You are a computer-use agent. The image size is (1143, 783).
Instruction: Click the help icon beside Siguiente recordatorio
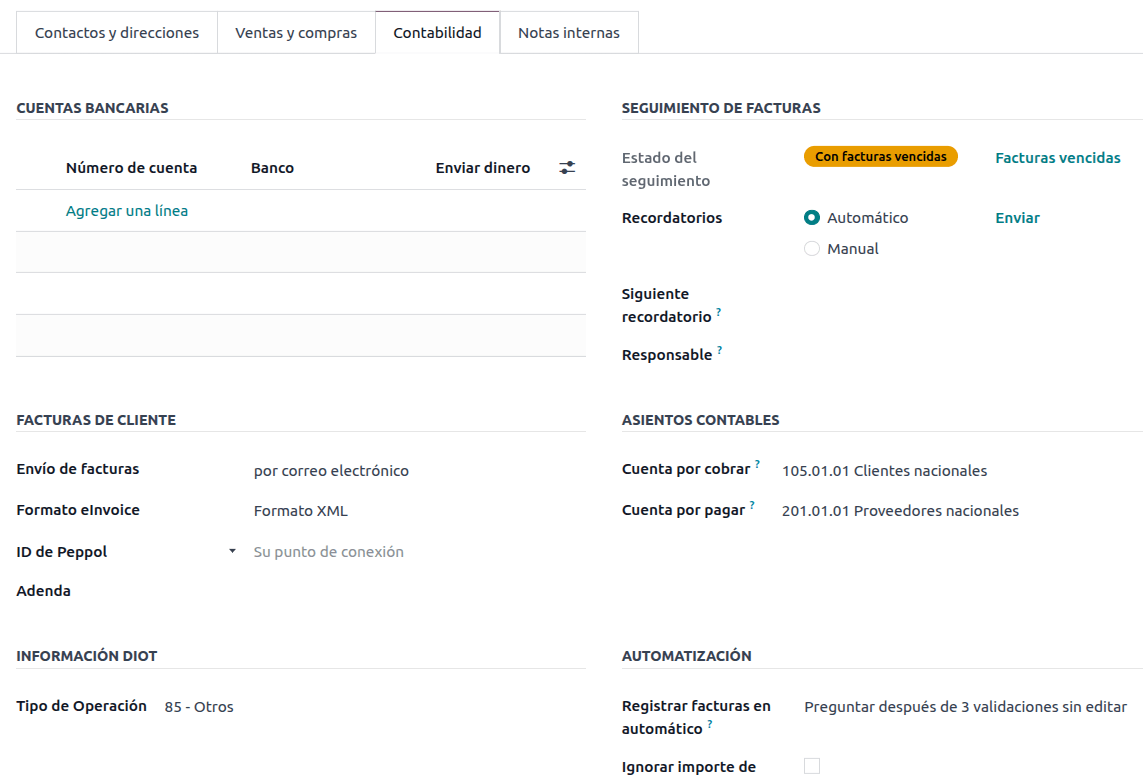[719, 312]
